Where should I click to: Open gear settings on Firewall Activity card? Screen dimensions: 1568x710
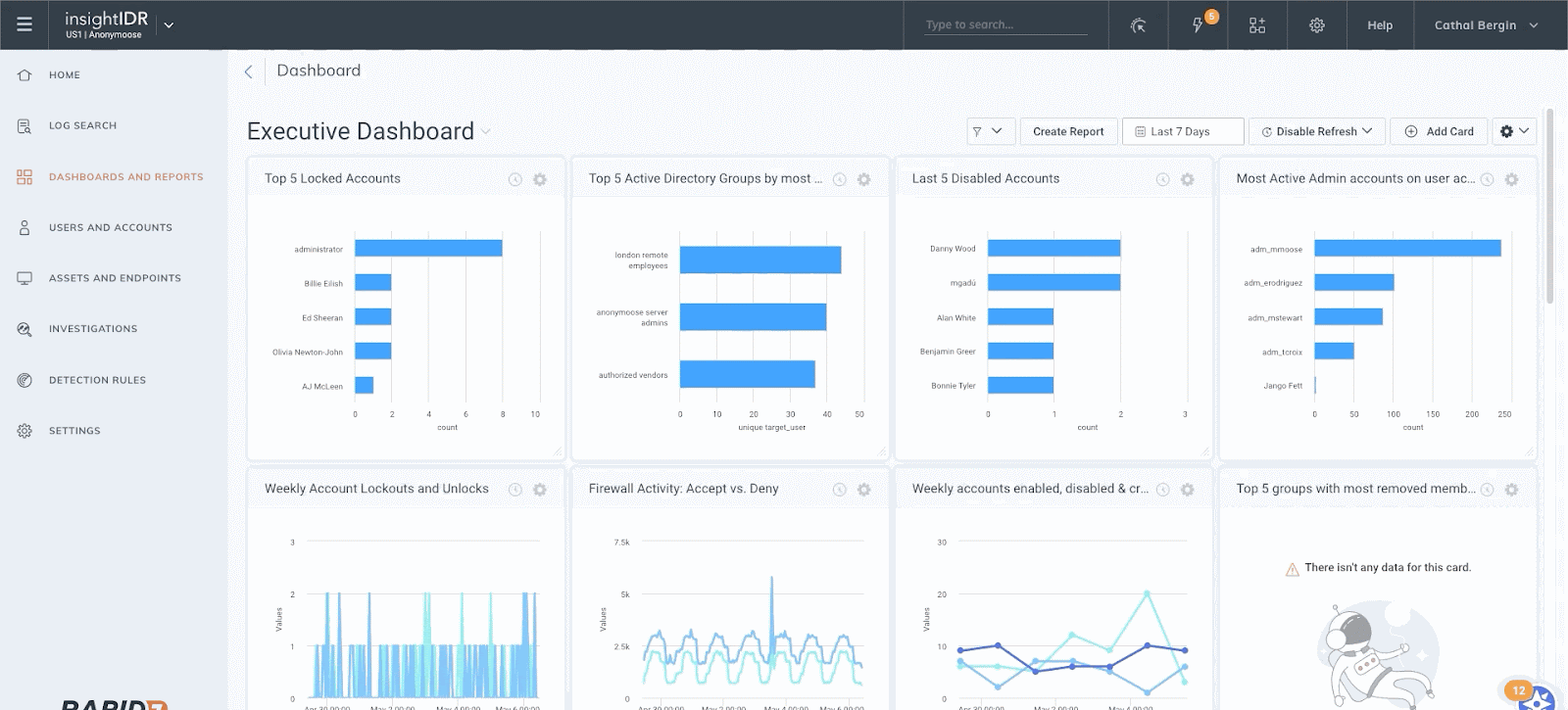coord(863,490)
